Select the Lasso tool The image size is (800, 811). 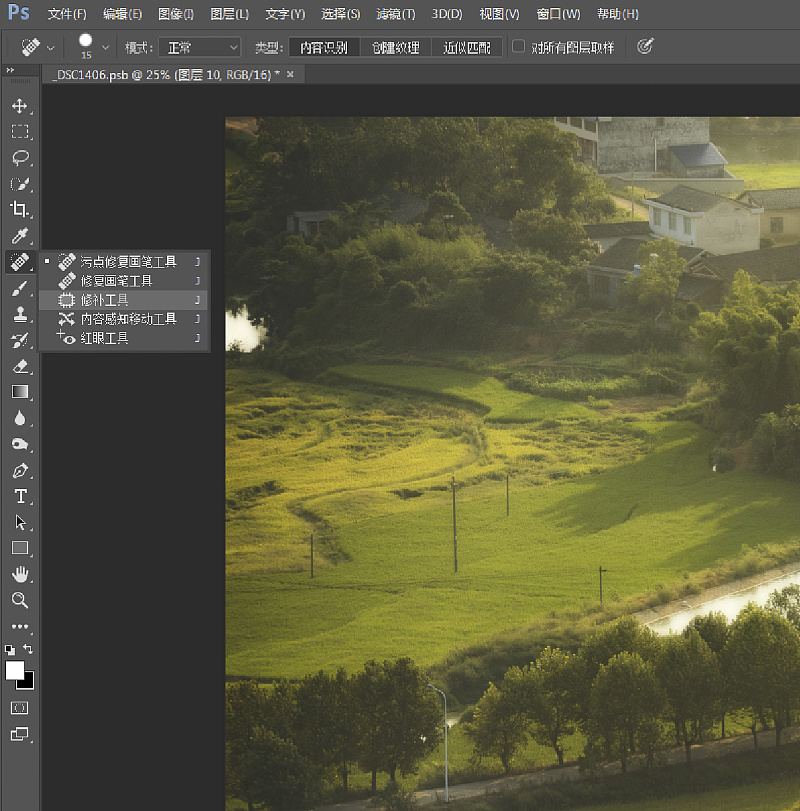(20, 157)
